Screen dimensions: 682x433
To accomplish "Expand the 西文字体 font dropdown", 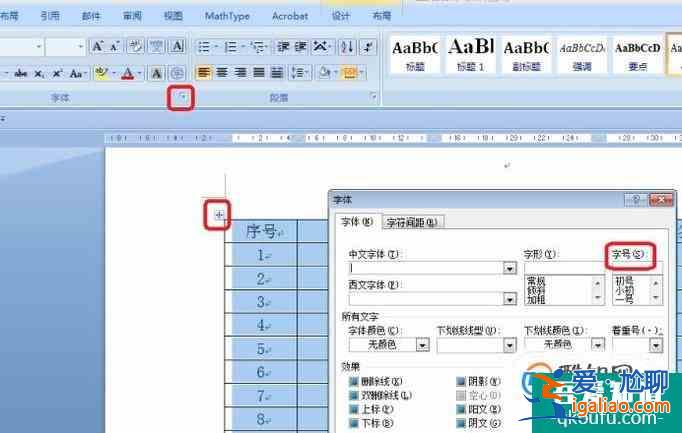I will (x=509, y=298).
